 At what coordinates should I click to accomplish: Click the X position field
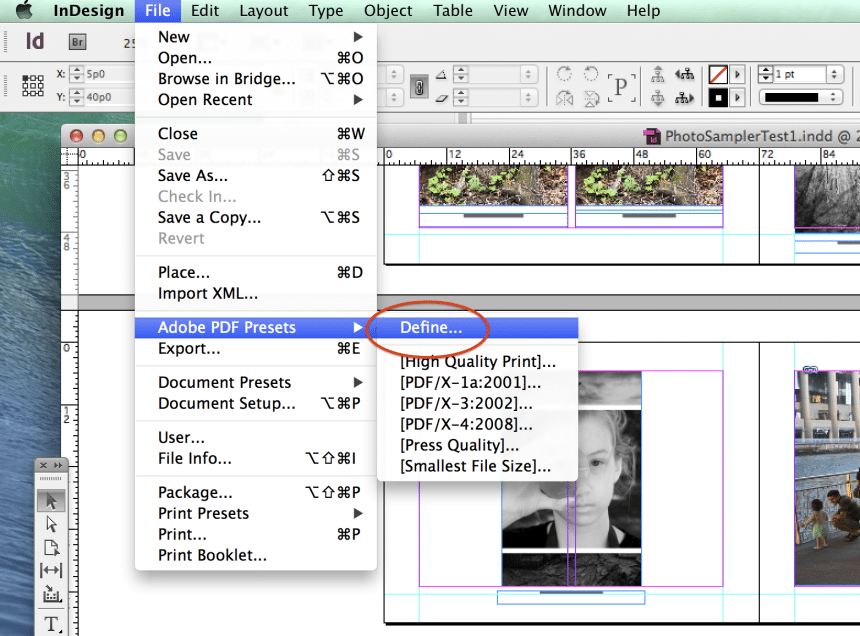tap(109, 74)
